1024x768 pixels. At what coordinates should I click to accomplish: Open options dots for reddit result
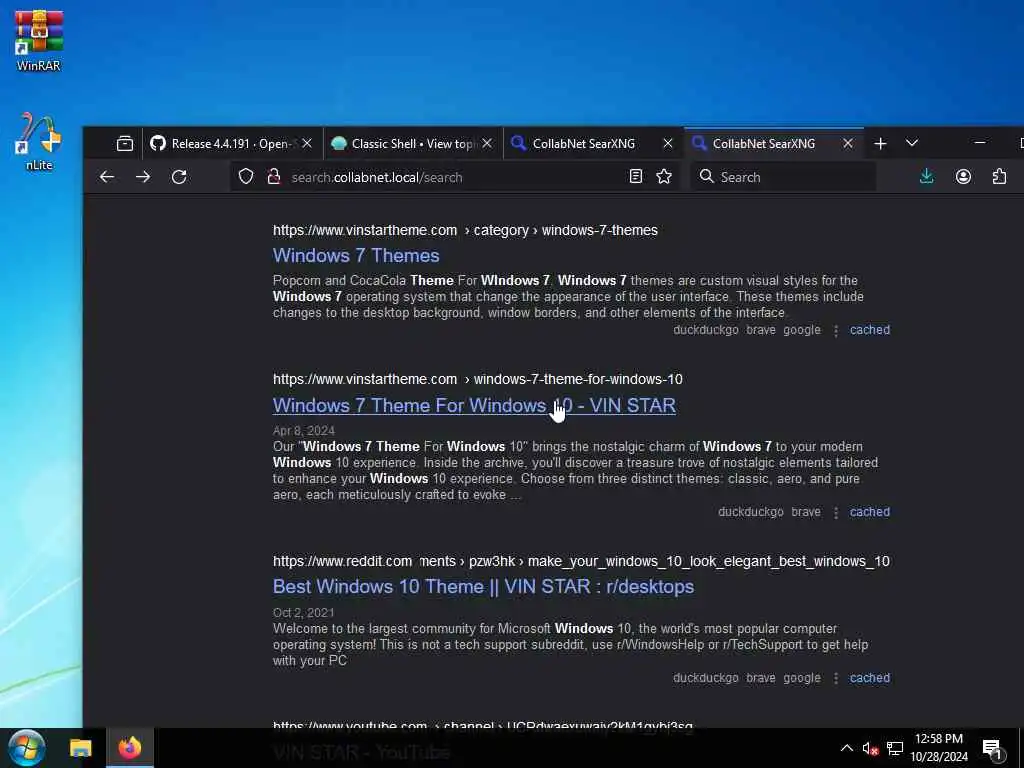coord(835,679)
